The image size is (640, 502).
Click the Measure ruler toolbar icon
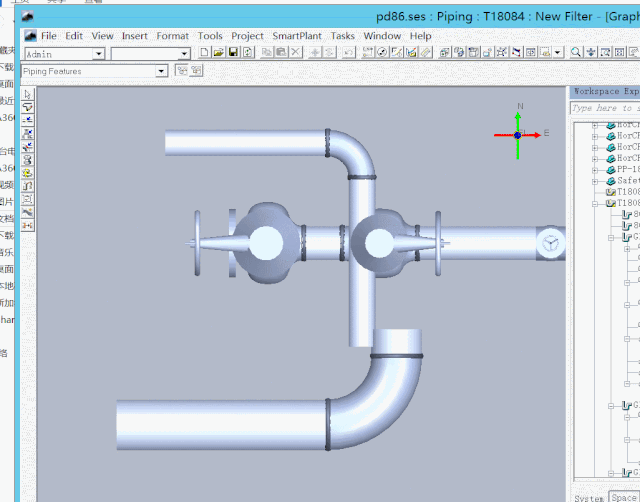[426, 52]
